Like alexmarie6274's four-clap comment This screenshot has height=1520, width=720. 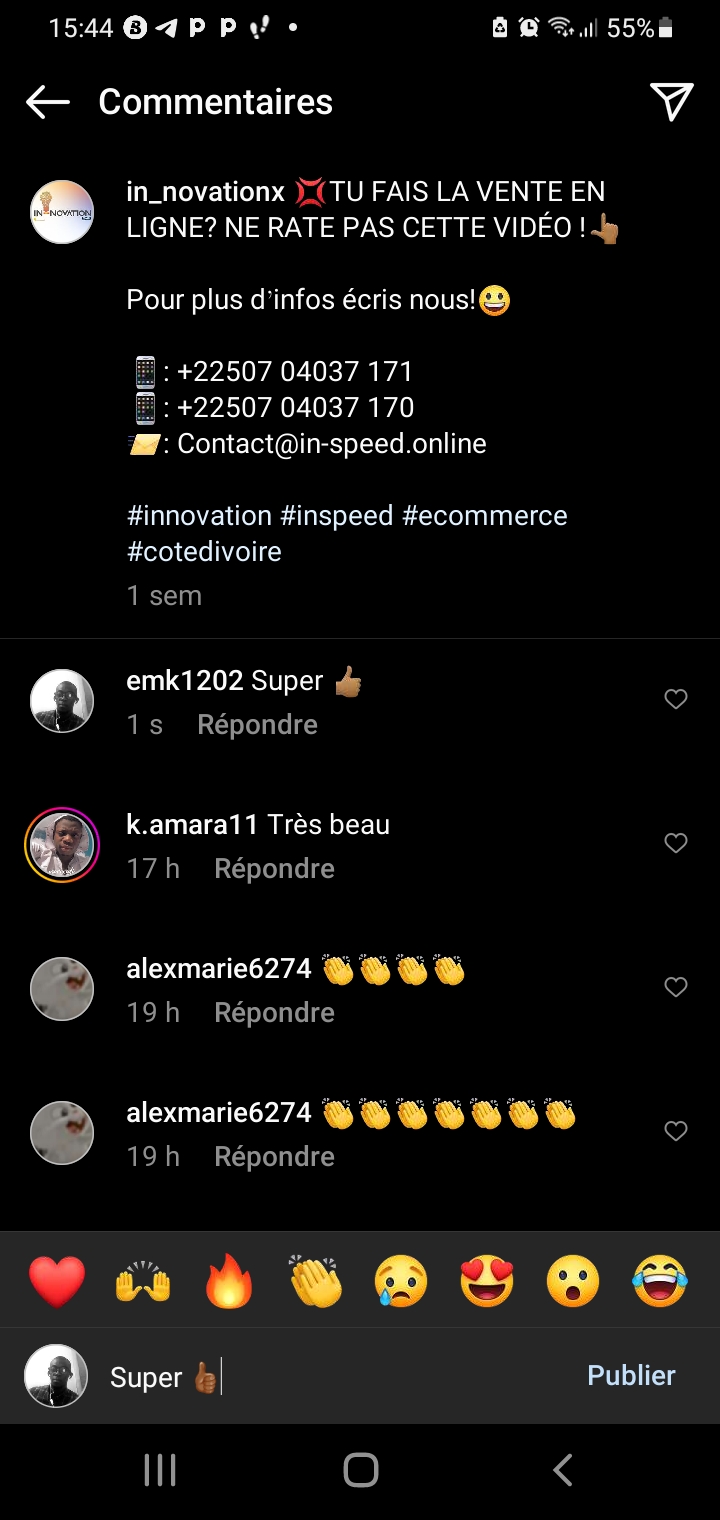[676, 987]
